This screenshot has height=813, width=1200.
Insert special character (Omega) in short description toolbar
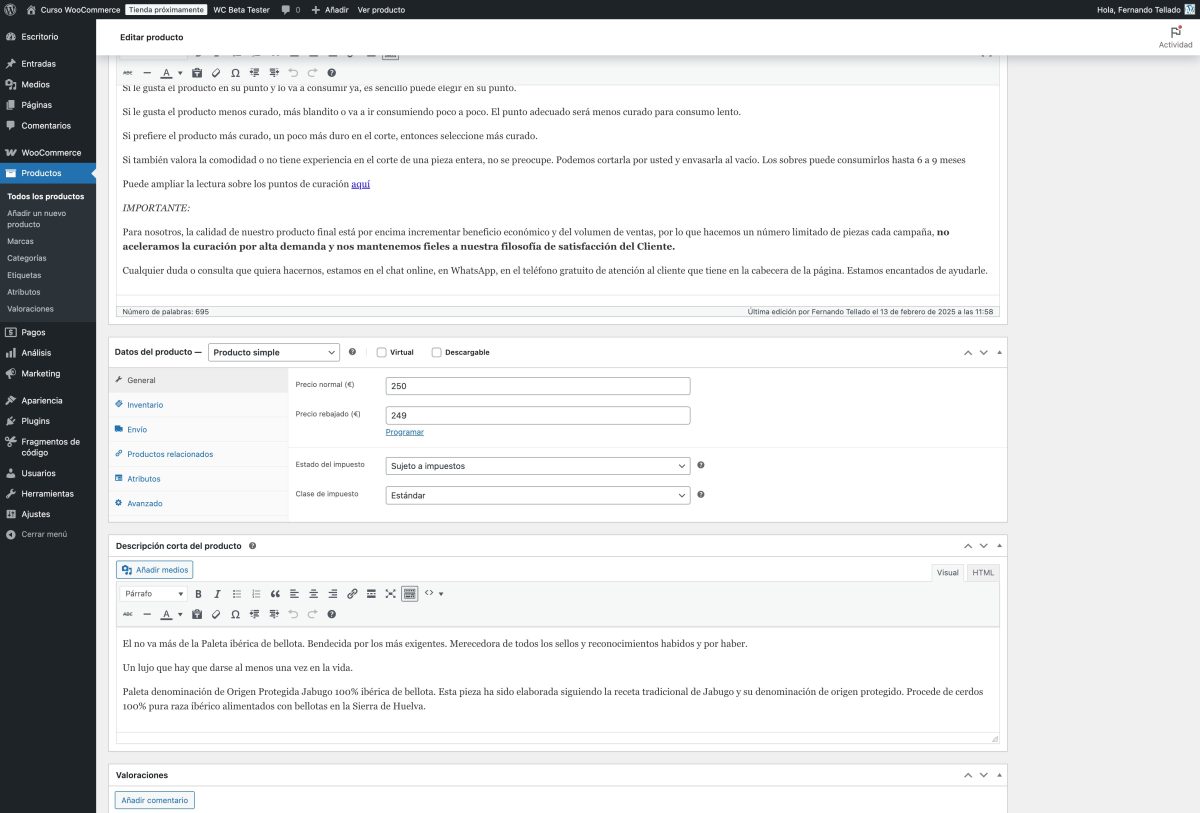coord(235,614)
